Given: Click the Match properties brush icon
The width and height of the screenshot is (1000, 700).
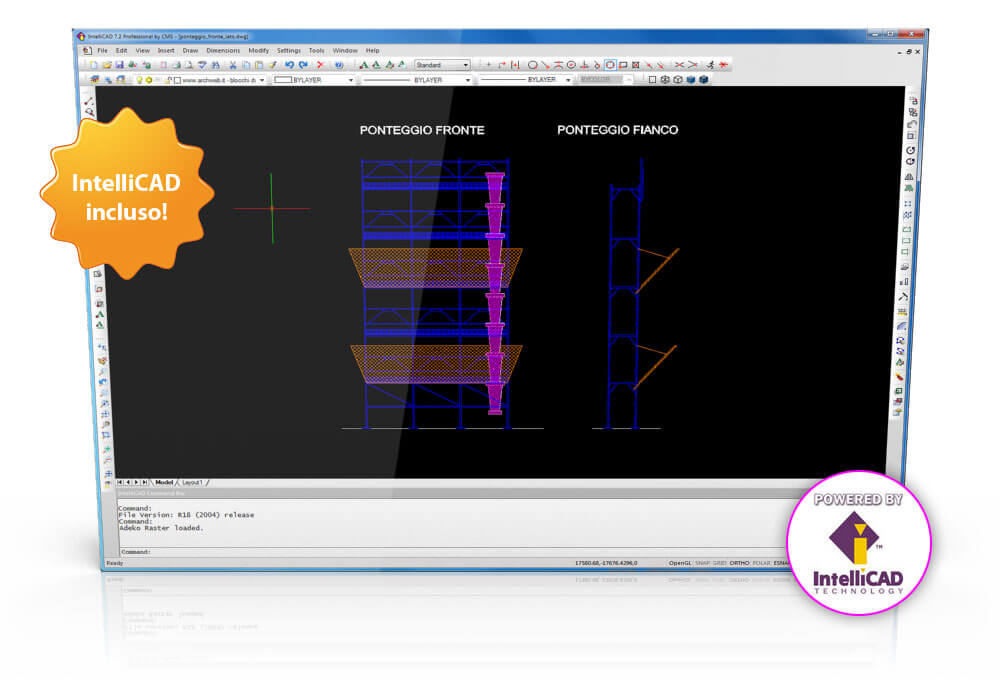Looking at the screenshot, I should [x=272, y=65].
